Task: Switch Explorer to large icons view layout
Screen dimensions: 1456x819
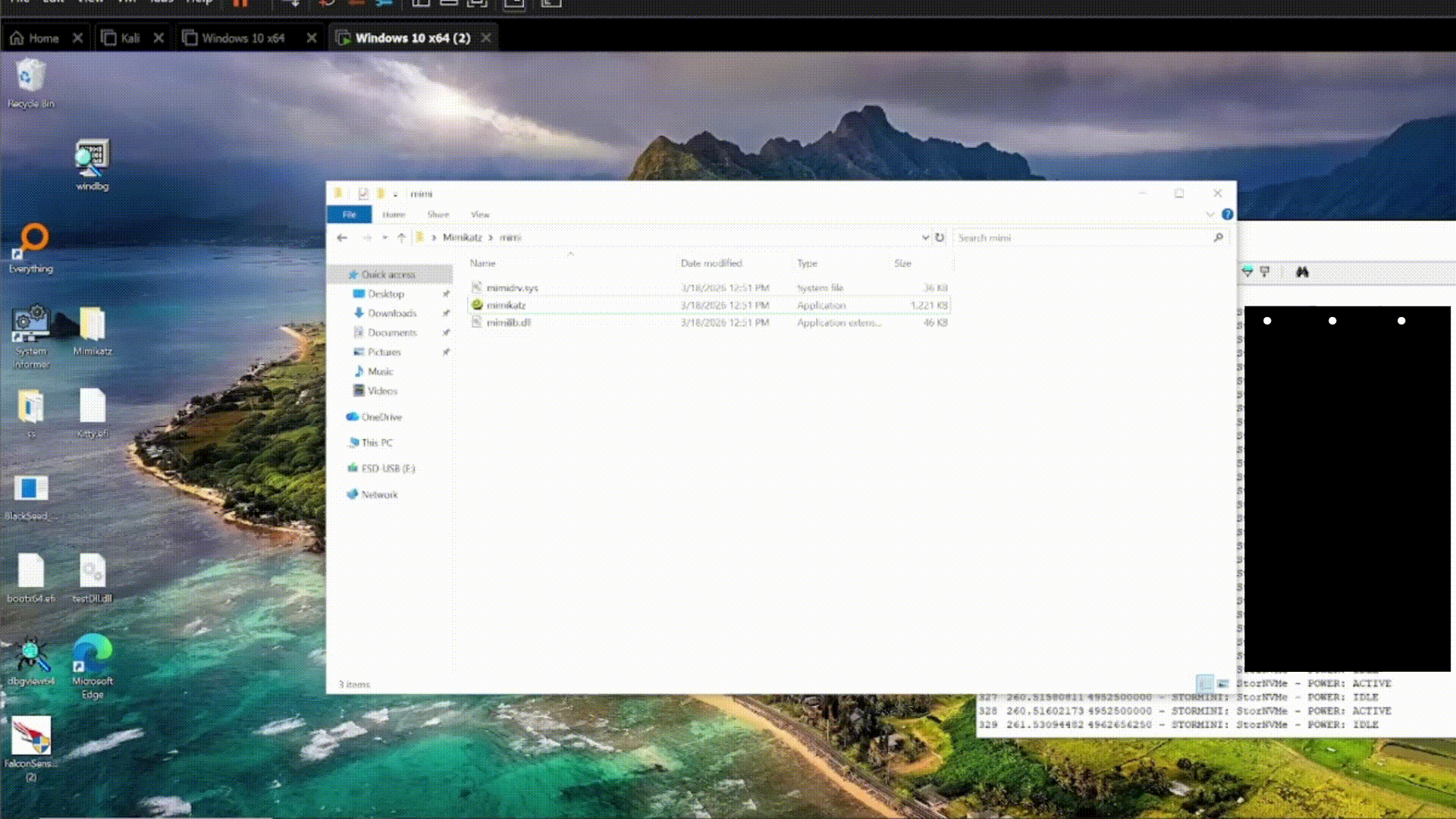Action: tap(1222, 683)
